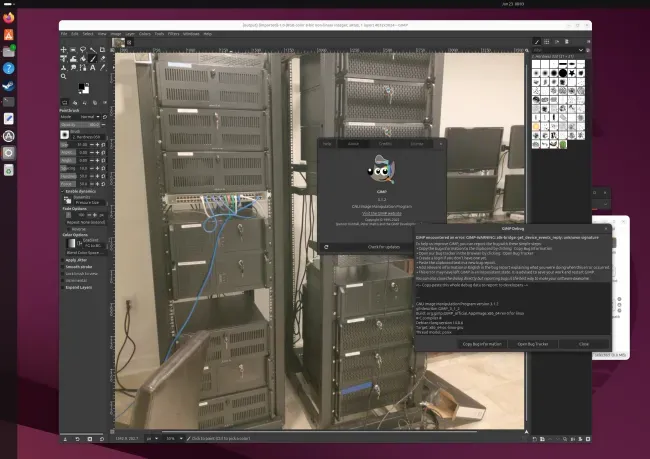Click the foreground color swatch
The image size is (650, 459).
(82, 87)
